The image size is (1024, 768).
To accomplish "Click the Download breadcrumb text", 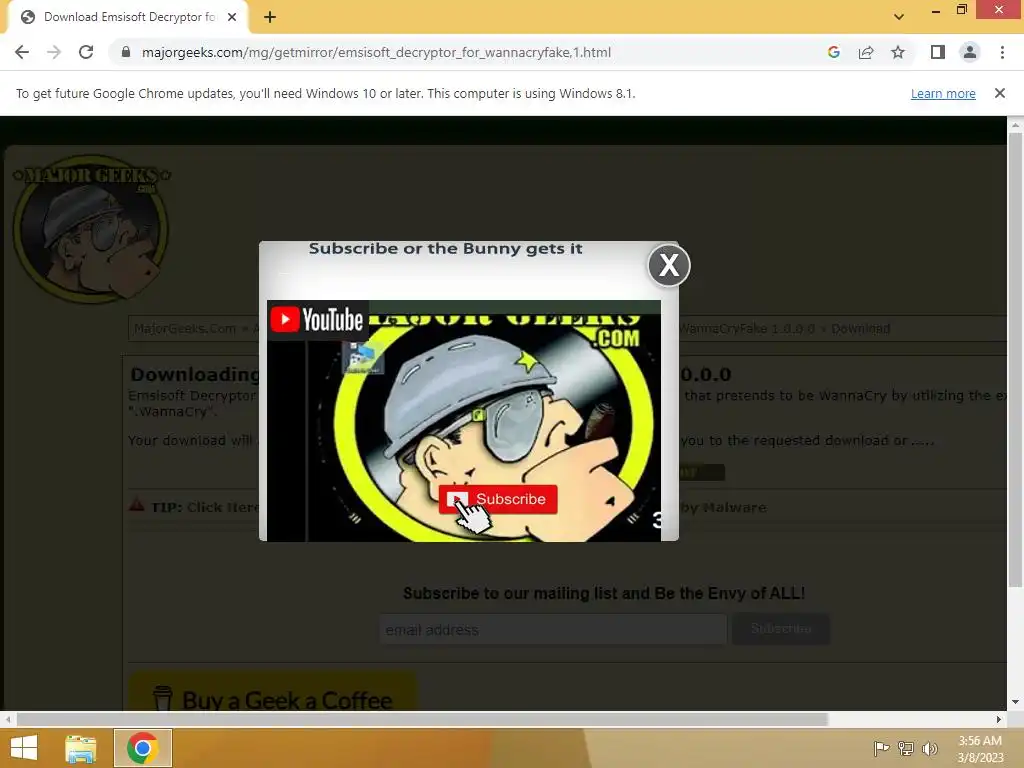I will [x=860, y=328].
